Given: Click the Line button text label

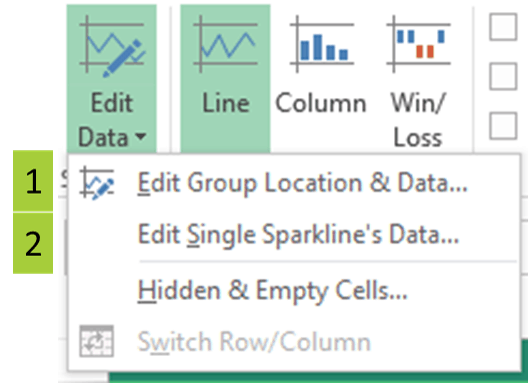Looking at the screenshot, I should (226, 103).
